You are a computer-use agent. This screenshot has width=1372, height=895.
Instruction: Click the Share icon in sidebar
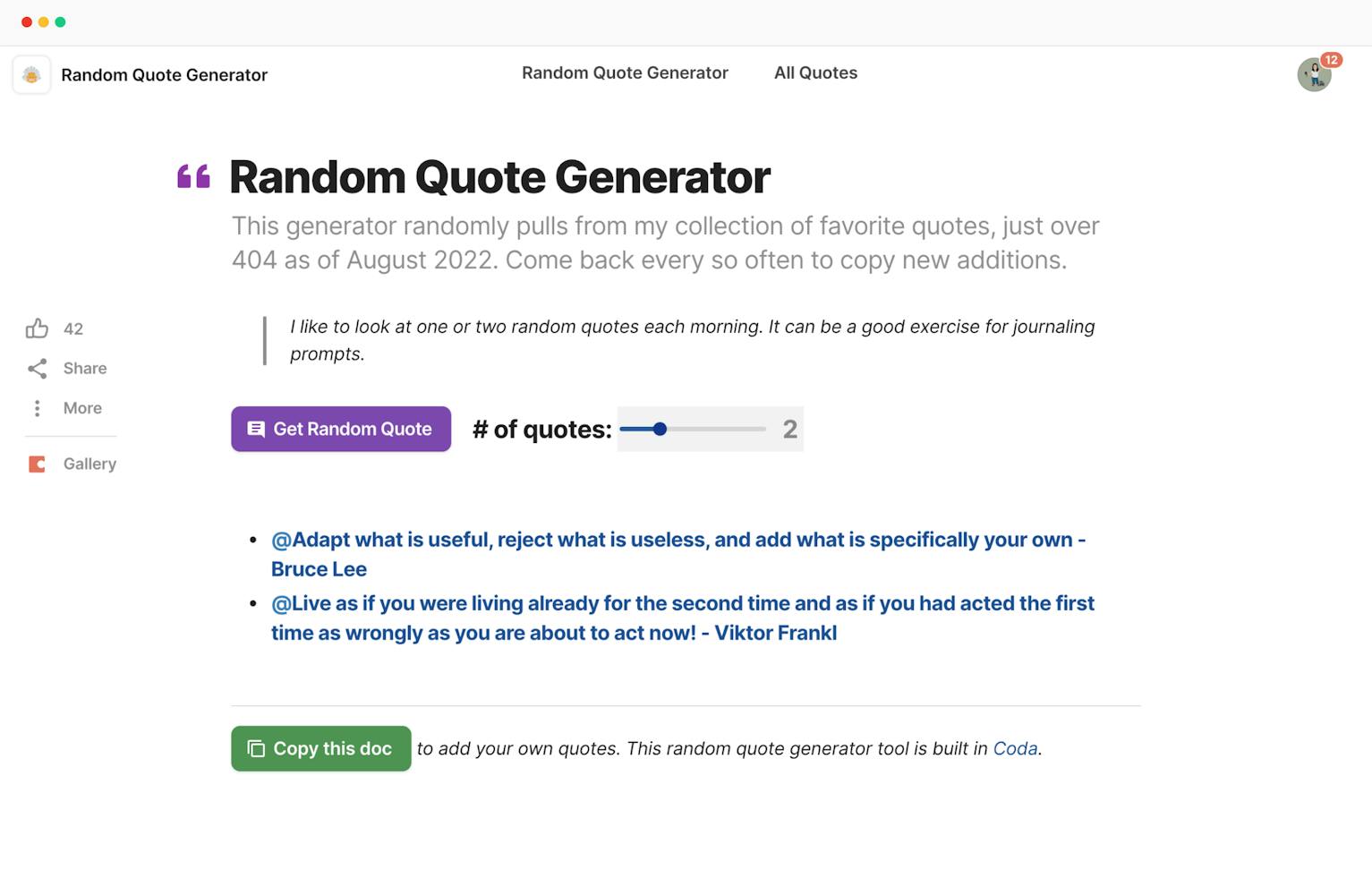[x=37, y=368]
